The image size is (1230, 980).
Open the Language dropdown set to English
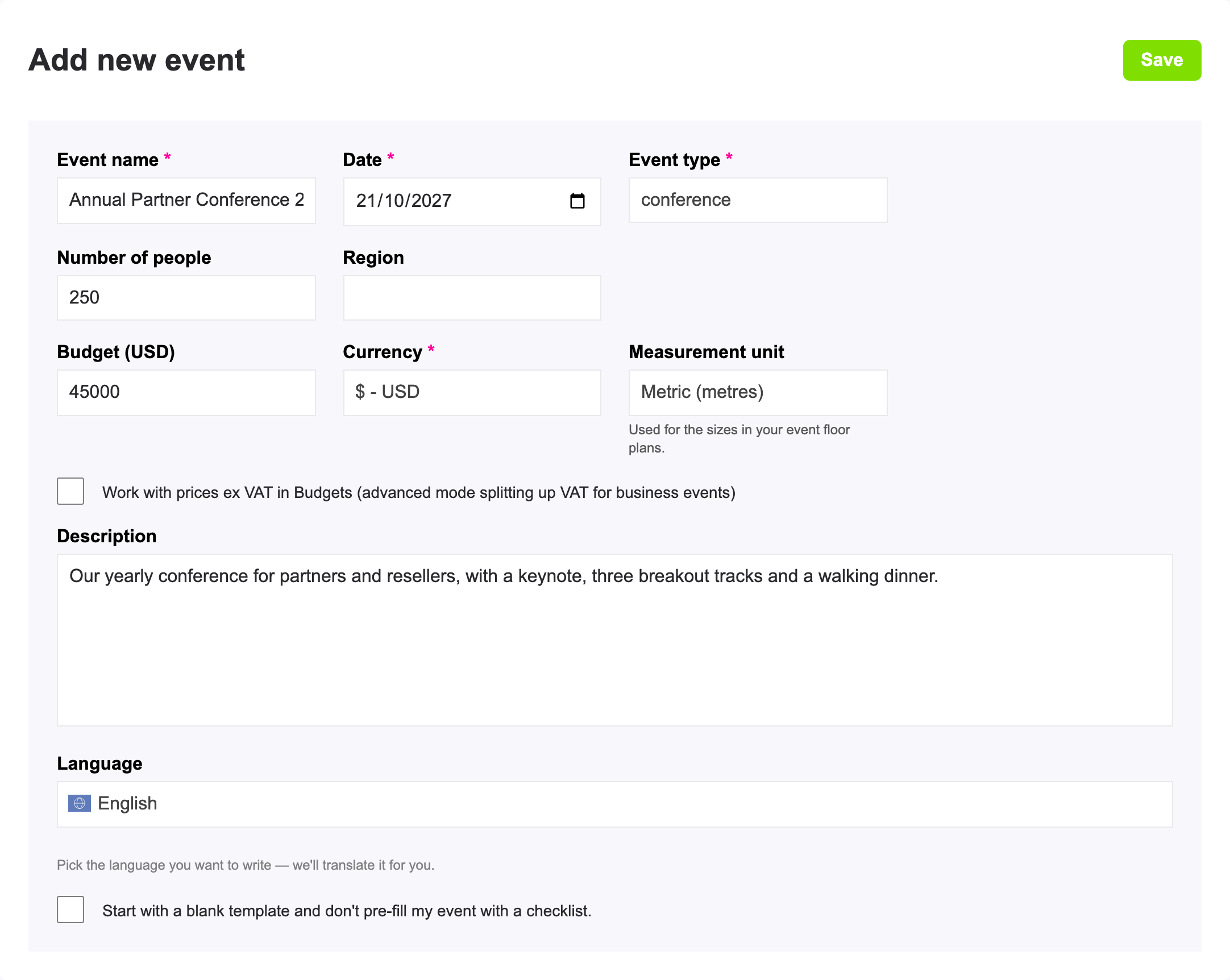614,804
